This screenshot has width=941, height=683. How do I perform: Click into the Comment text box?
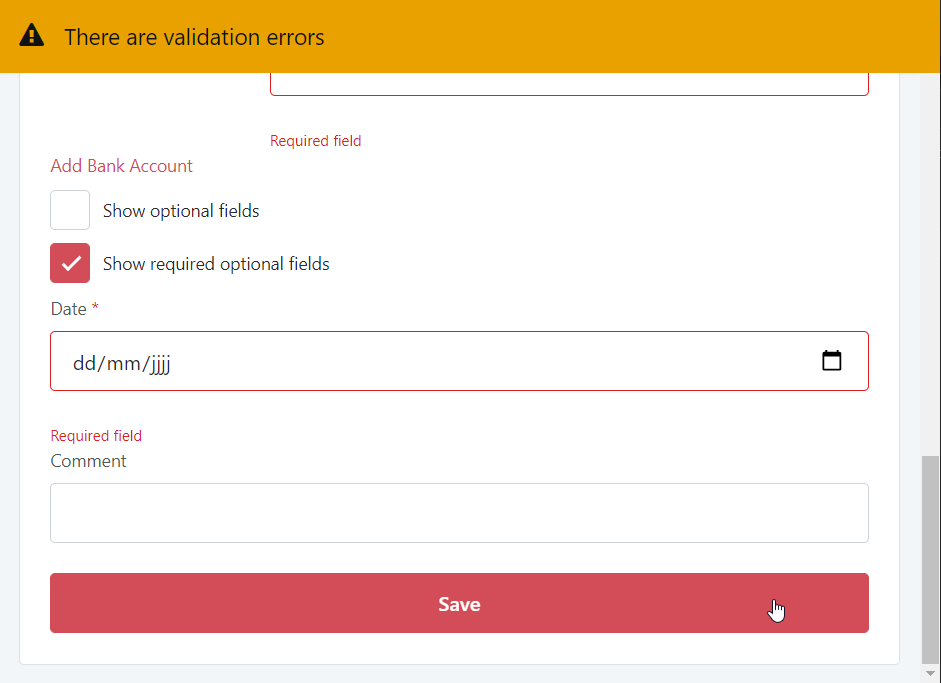click(x=459, y=513)
